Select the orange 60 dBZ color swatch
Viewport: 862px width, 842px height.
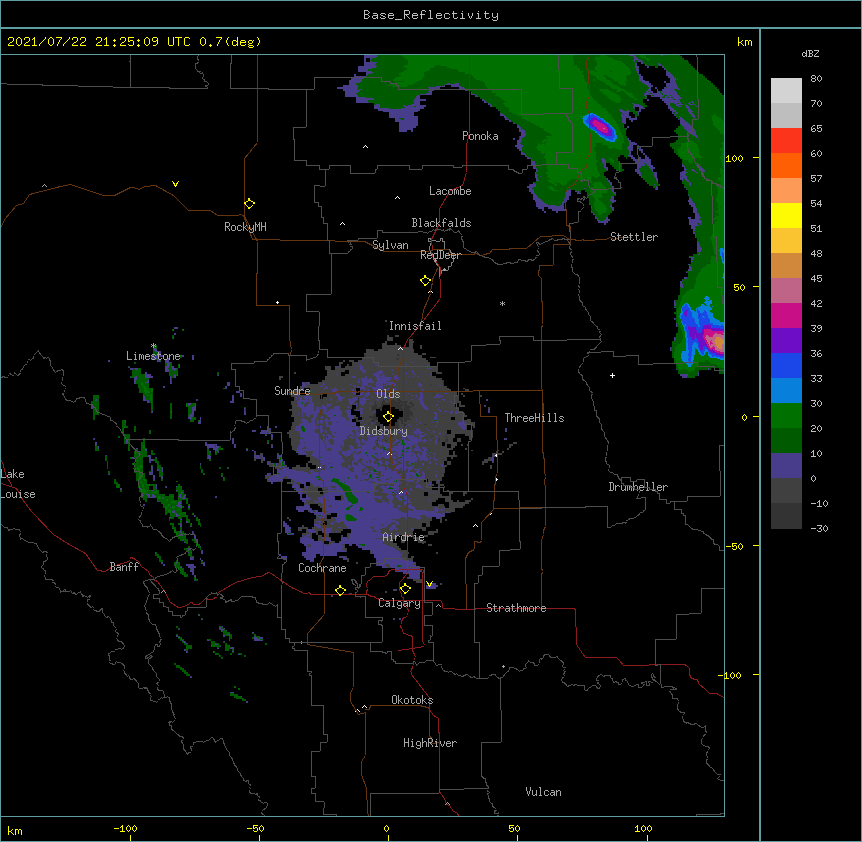pos(786,165)
